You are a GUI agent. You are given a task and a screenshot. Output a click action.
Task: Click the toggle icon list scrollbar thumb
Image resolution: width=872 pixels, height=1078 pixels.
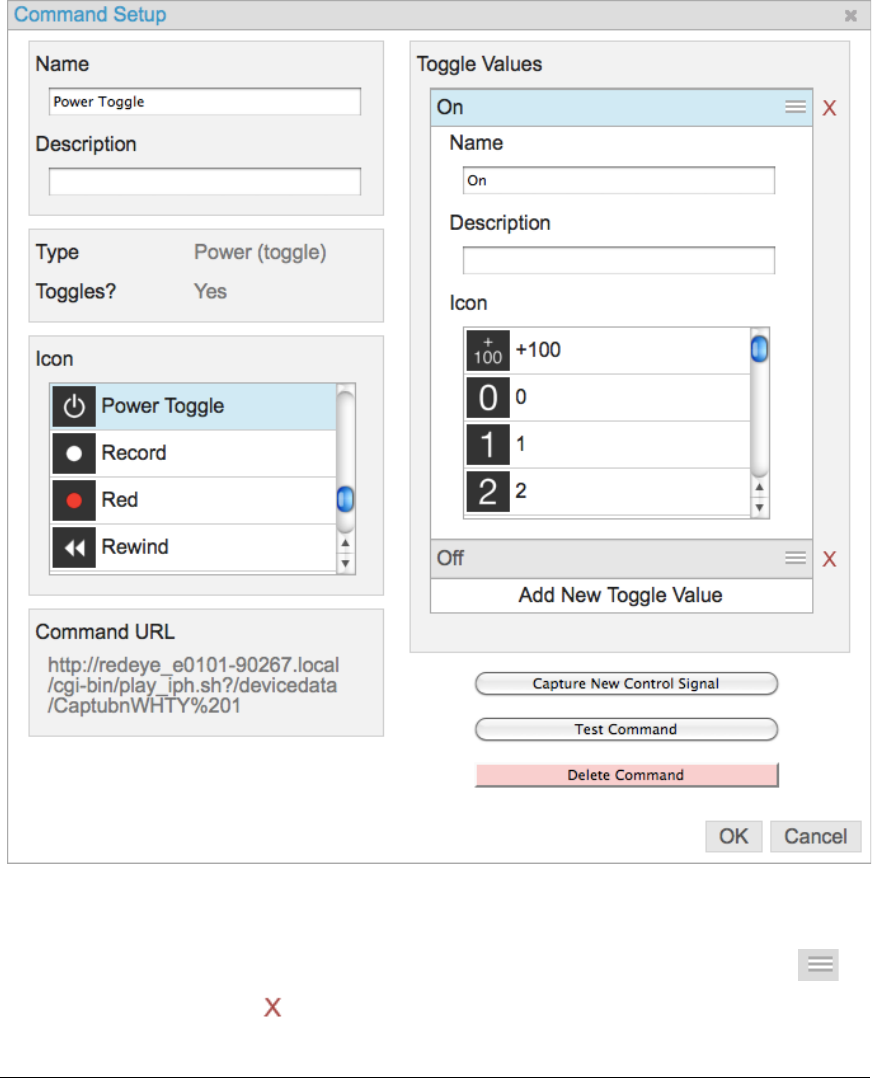coord(759,349)
